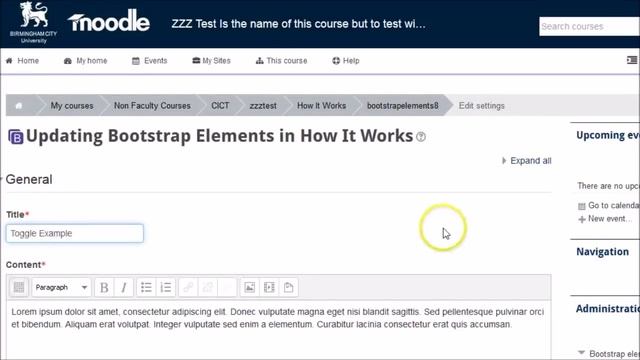This screenshot has width=640, height=360.
Task: Click the Search courses field
Action: [x=589, y=27]
